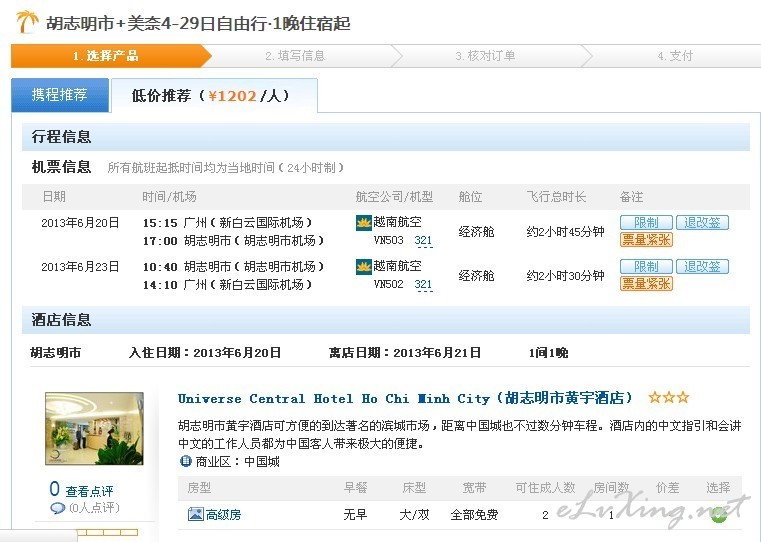Viewport: 761px width, 542px height.
Task: Click the 查看点评 link
Action: (89, 491)
